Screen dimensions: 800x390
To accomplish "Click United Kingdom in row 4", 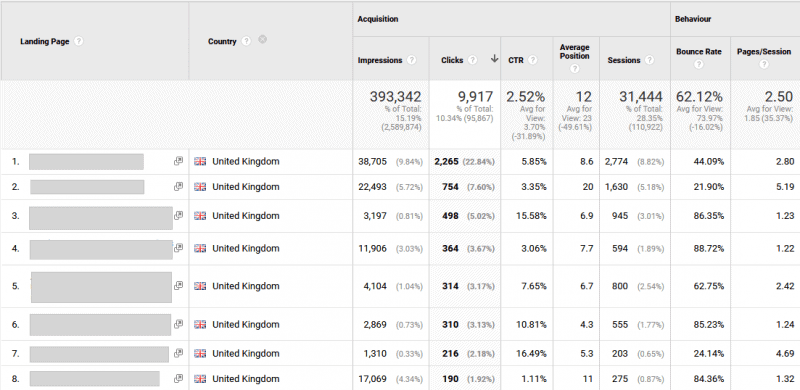I will click(246, 248).
